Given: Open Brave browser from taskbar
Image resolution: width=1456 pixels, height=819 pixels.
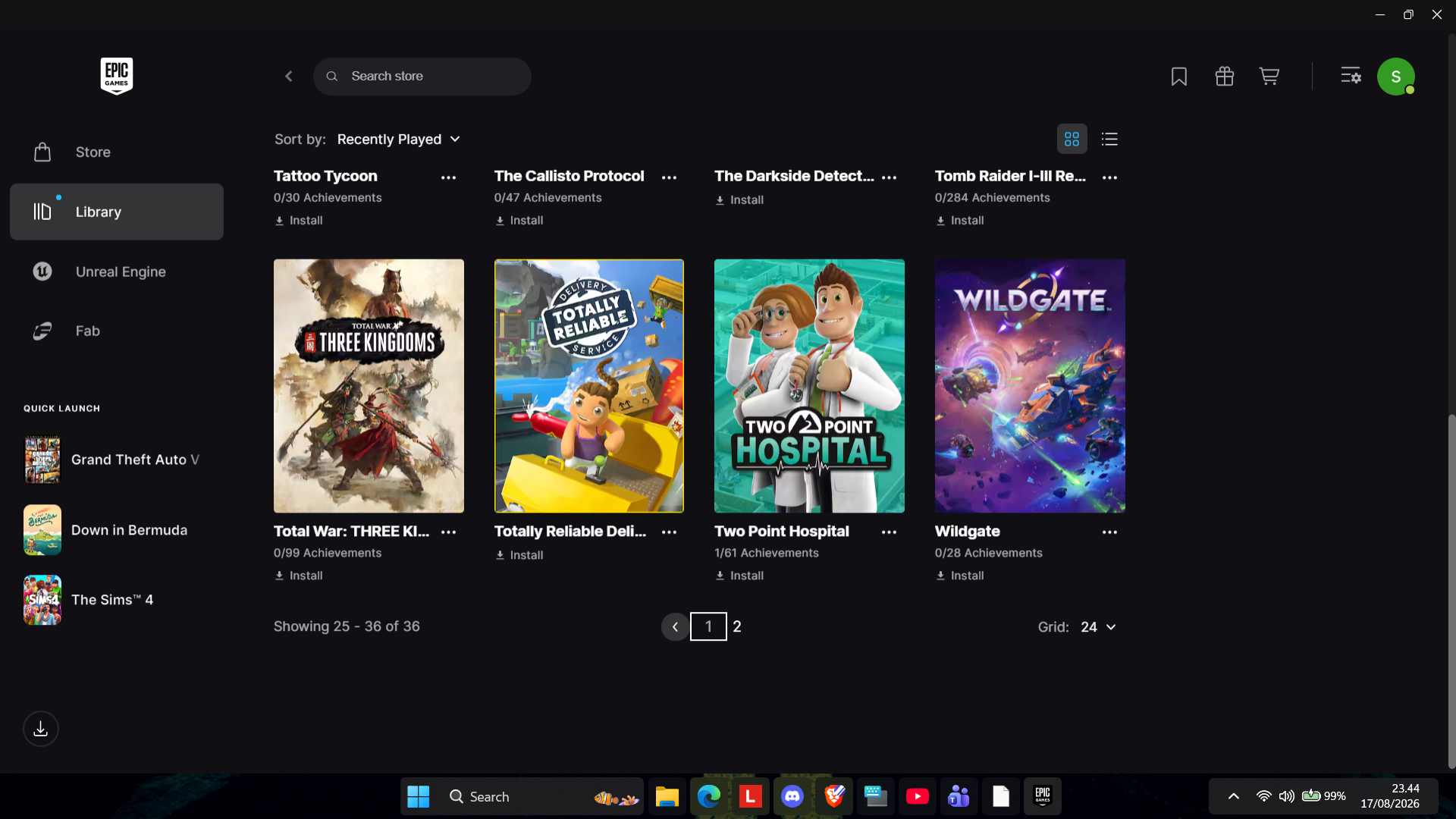Looking at the screenshot, I should (x=834, y=796).
